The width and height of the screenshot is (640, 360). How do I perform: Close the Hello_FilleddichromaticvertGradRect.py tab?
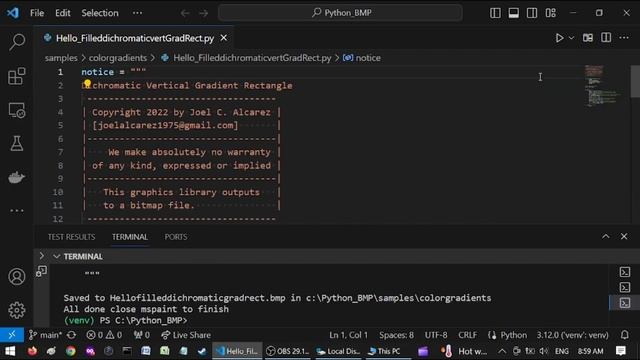click(x=224, y=38)
